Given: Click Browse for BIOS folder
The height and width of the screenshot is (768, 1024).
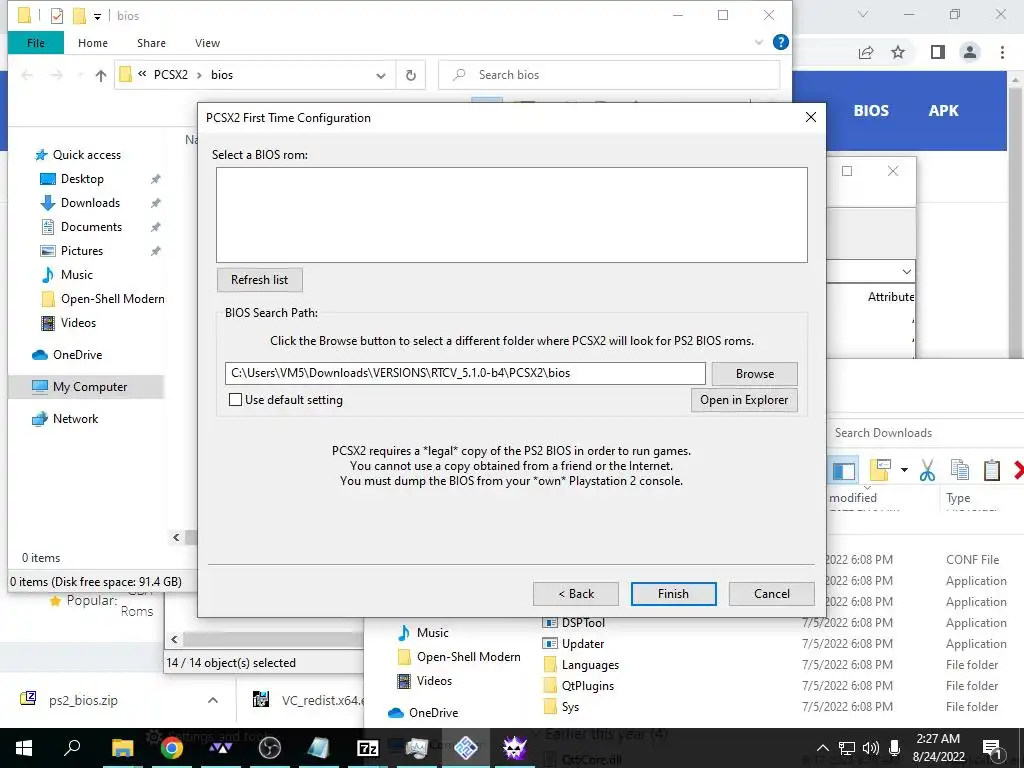Looking at the screenshot, I should (x=754, y=374).
